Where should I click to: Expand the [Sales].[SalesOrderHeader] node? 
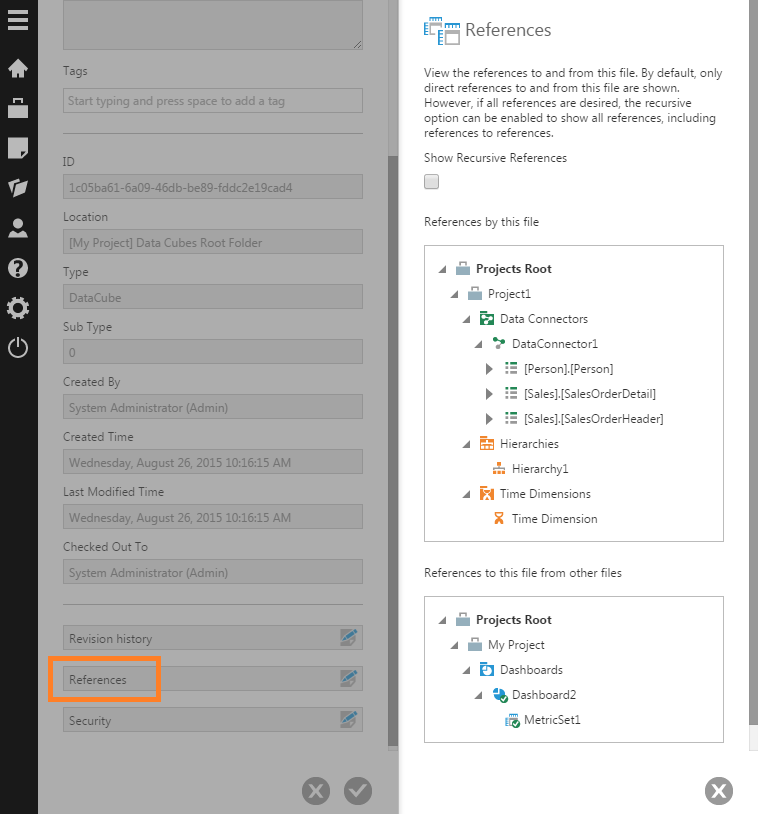489,418
